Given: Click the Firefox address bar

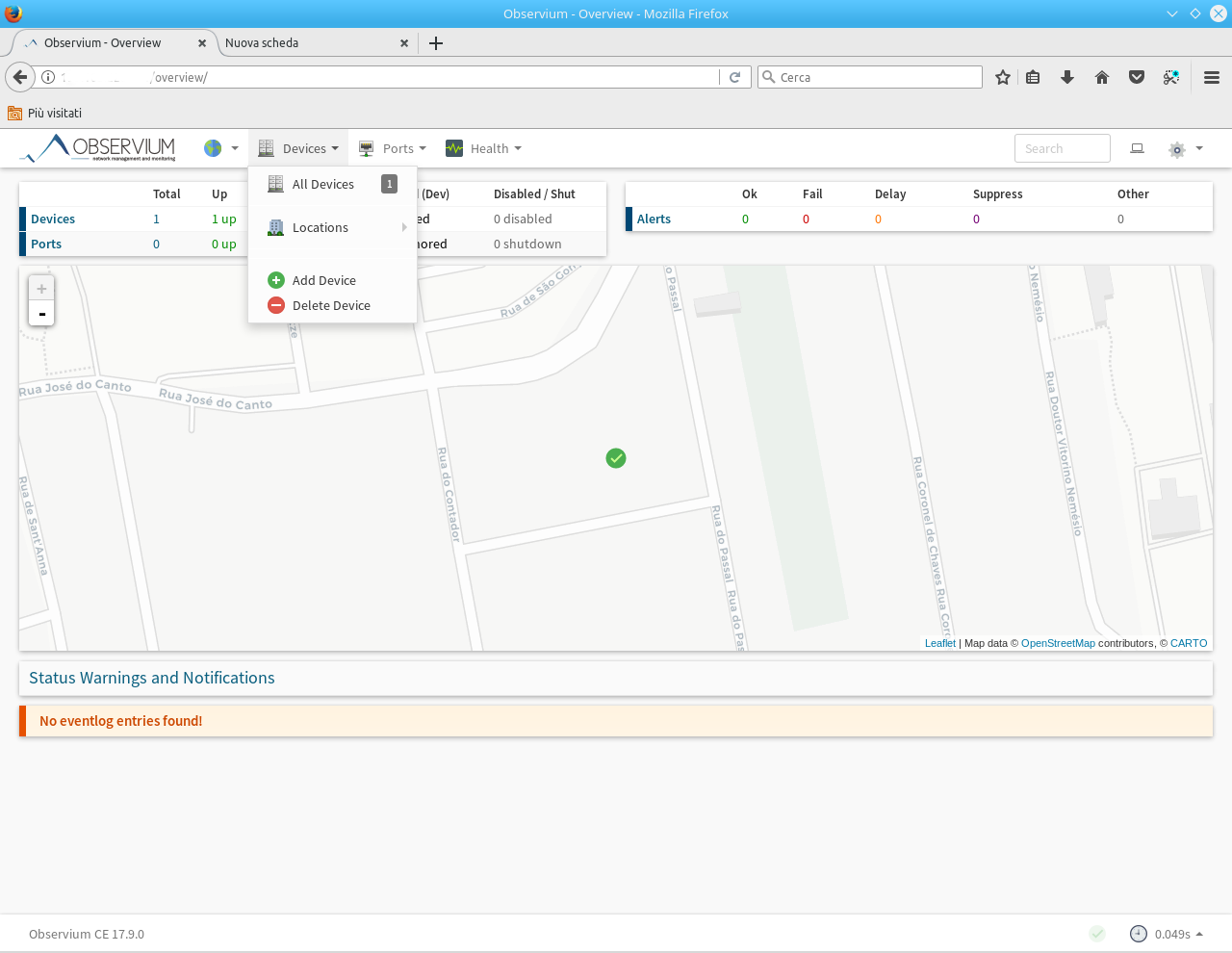Looking at the screenshot, I should [385, 77].
